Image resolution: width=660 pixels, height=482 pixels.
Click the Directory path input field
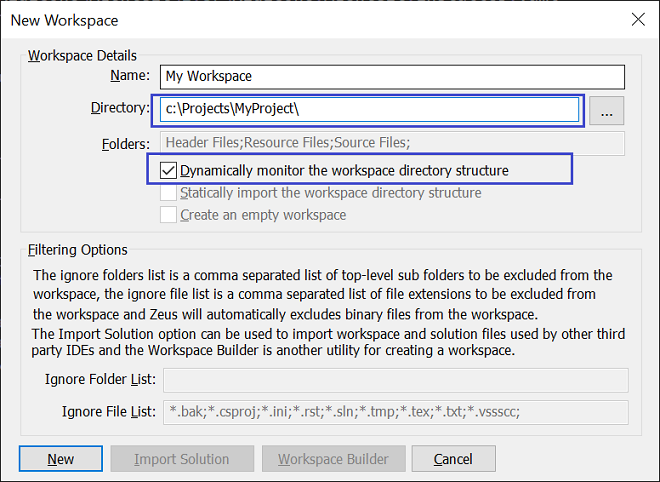point(370,109)
